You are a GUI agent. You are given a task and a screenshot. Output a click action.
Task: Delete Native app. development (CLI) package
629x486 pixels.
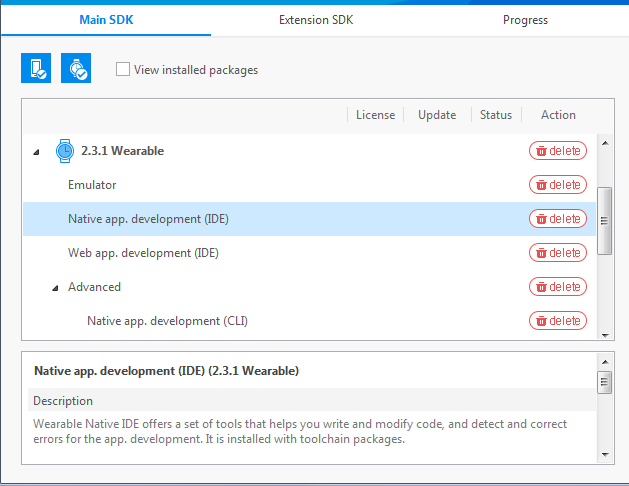point(557,321)
